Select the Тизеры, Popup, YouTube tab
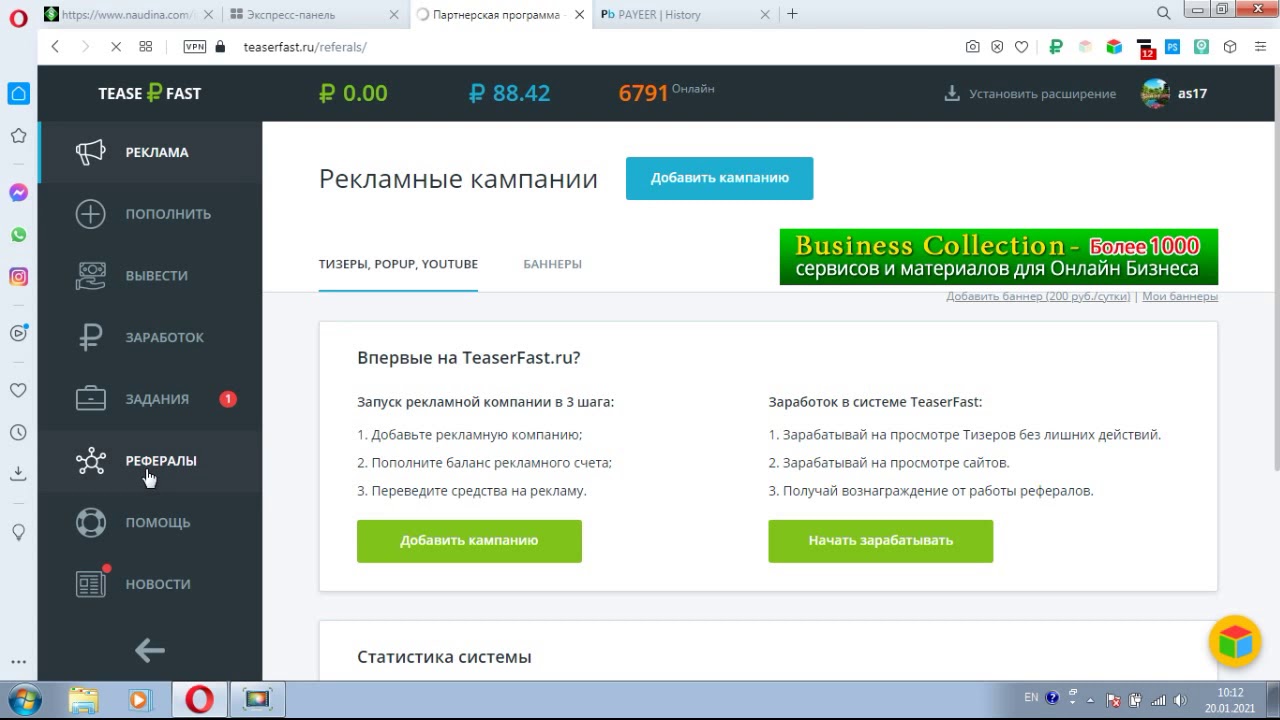This screenshot has width=1280, height=720. coord(398,264)
